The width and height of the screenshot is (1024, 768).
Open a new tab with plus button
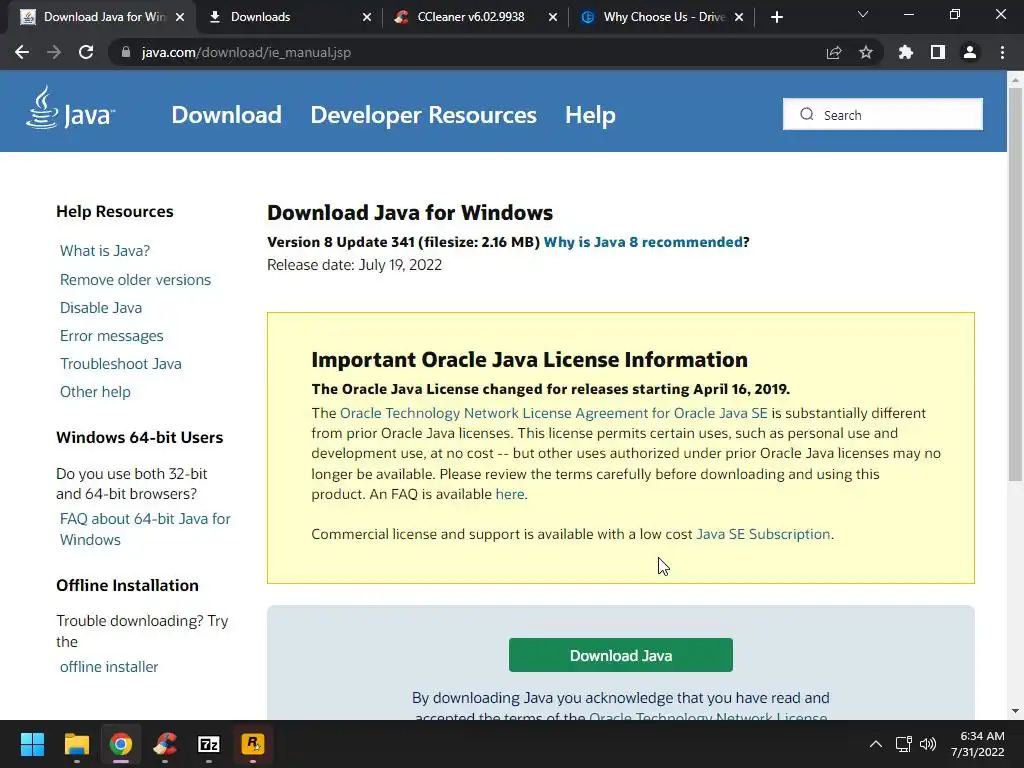click(x=776, y=17)
